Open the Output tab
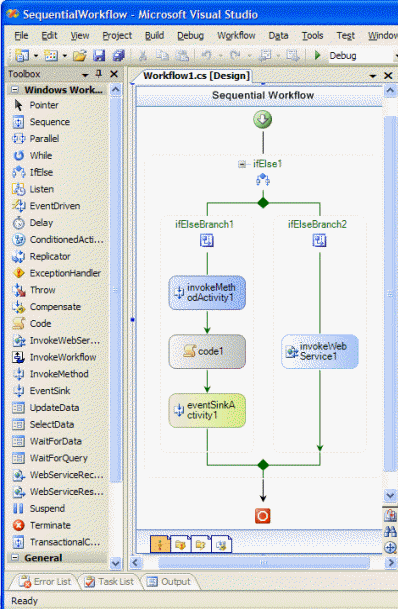398x609 pixels. pyautogui.click(x=169, y=581)
